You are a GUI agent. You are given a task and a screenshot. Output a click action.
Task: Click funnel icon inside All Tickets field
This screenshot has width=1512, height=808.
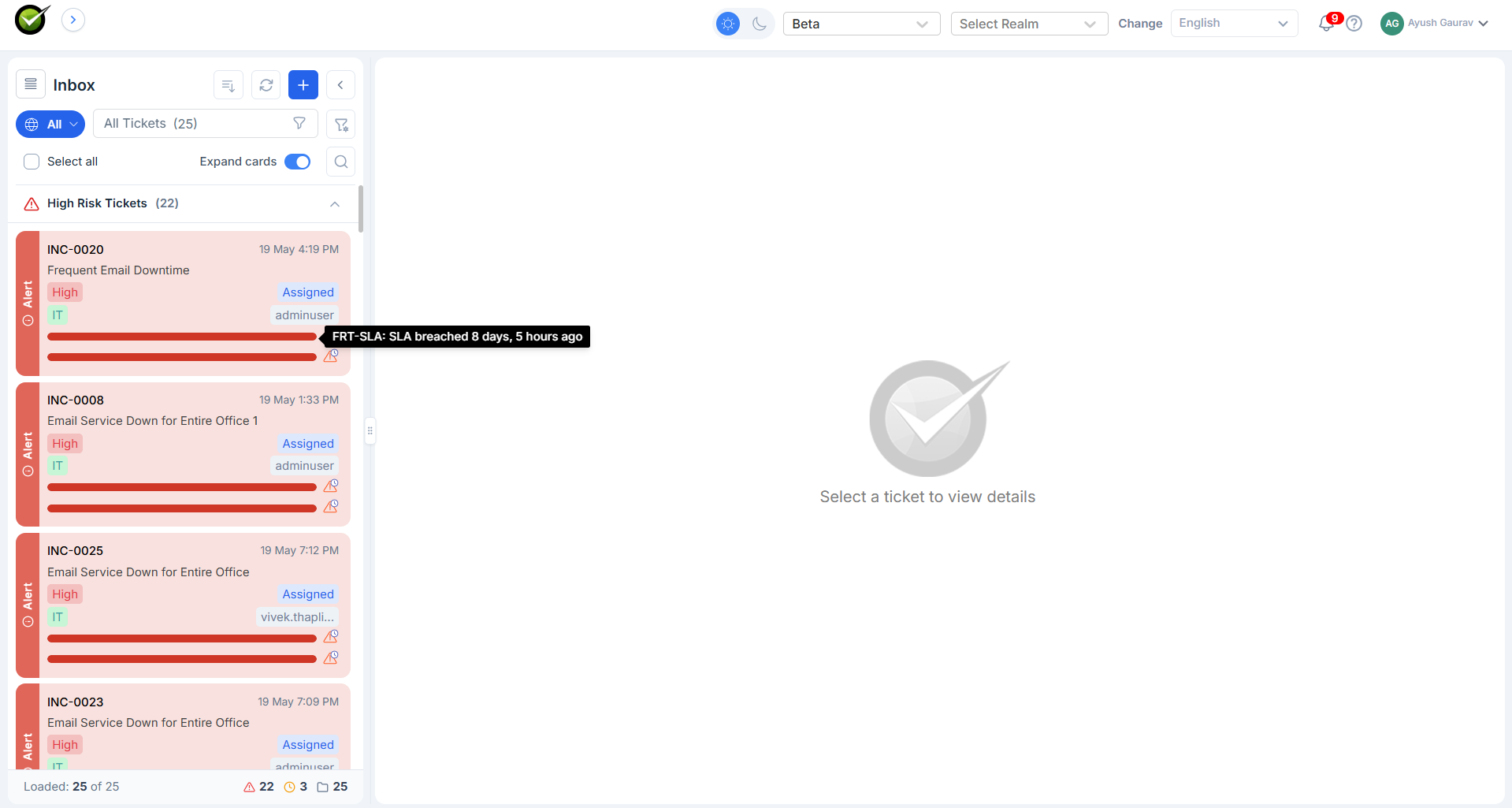click(299, 123)
